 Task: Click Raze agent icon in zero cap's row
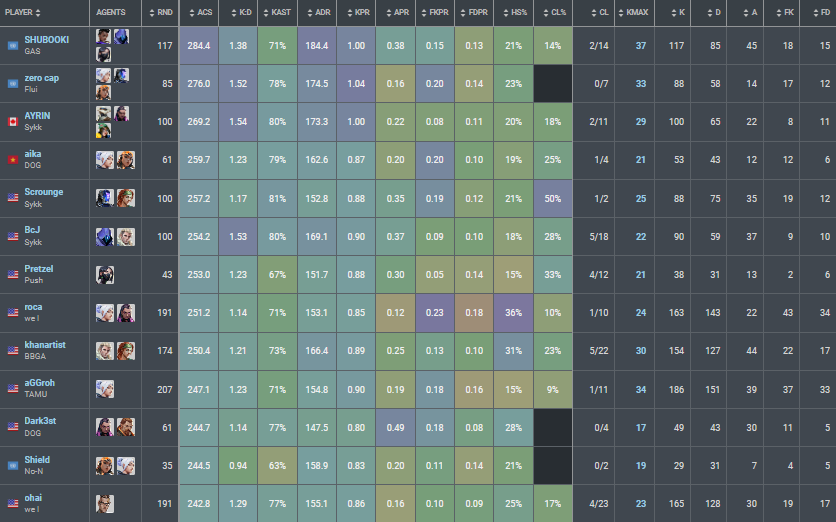(x=104, y=92)
